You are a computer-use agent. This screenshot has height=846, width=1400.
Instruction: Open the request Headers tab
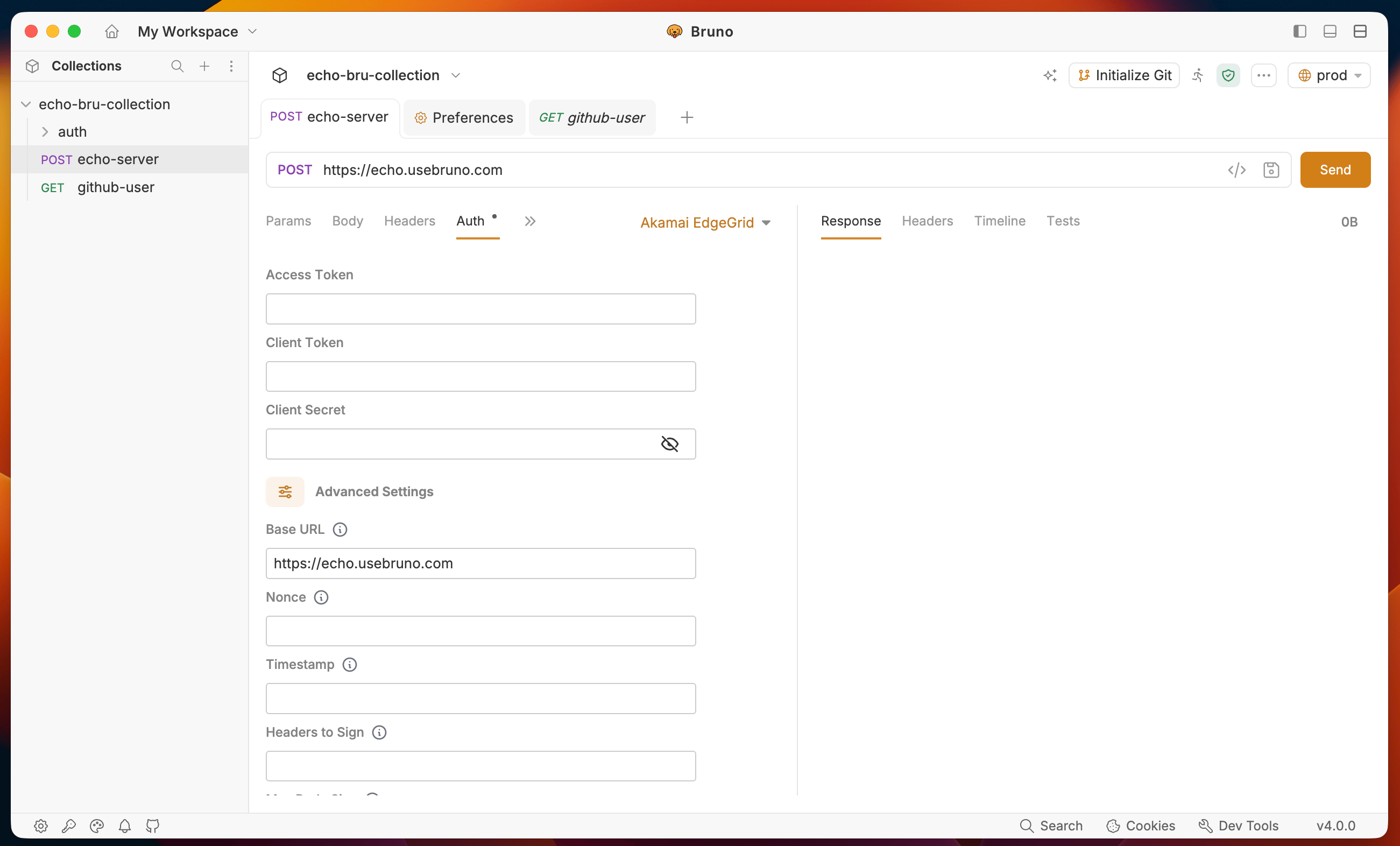pos(409,221)
